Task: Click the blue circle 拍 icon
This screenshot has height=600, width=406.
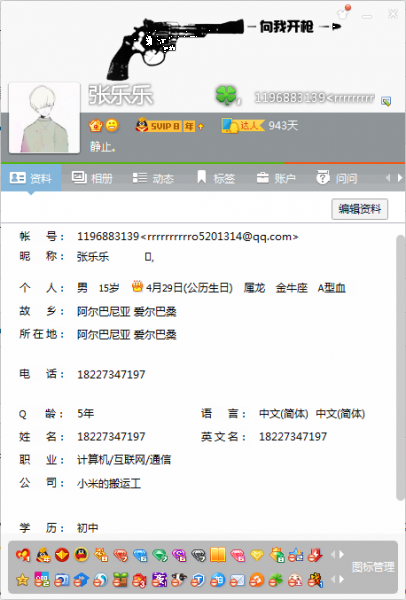Action: coord(218,580)
